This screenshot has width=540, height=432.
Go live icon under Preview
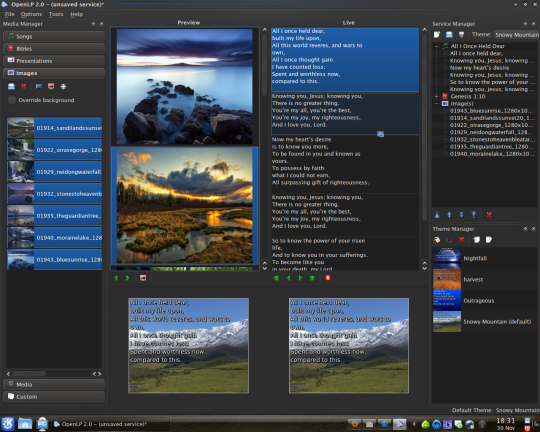click(x=143, y=278)
